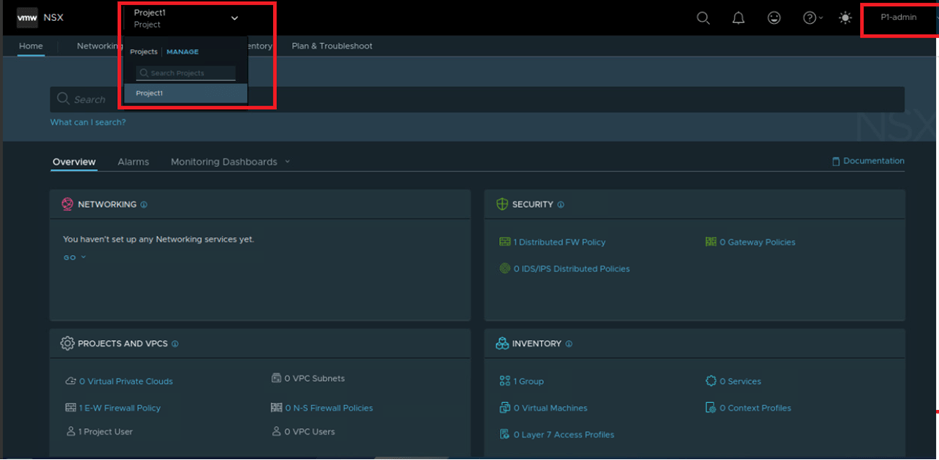Open the 1 Distributed FW Policy link
The width and height of the screenshot is (939, 460).
[559, 242]
